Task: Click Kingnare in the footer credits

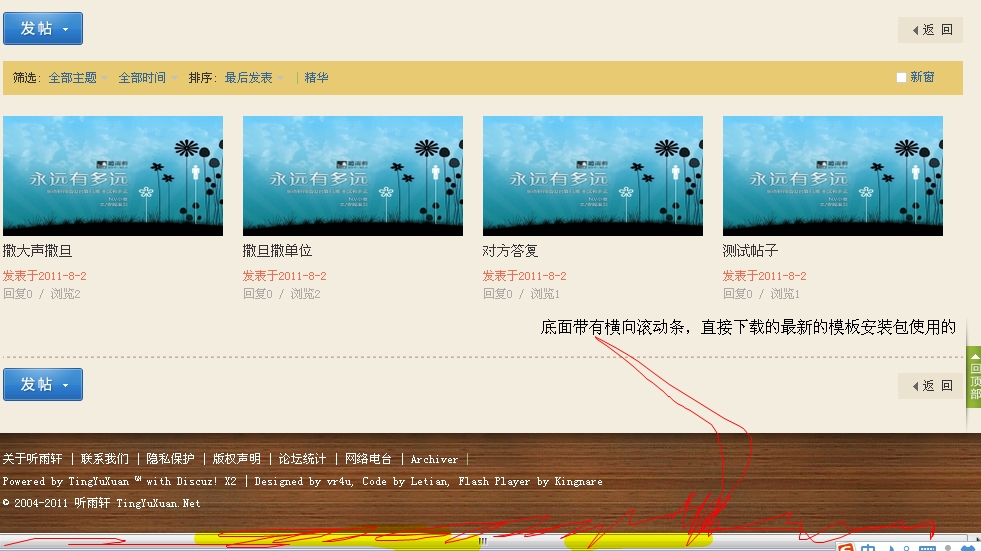Action: [x=579, y=482]
